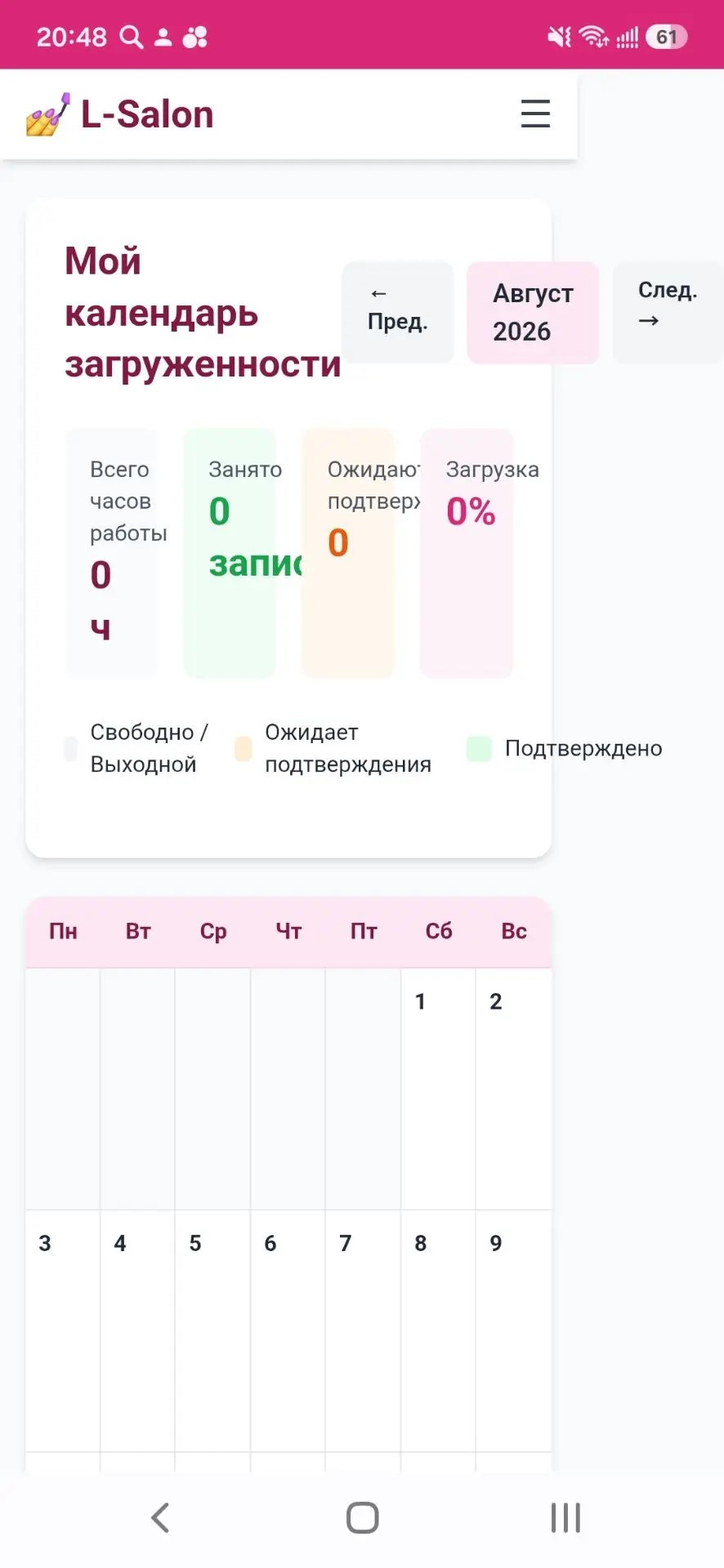Go to next month with След. button
Image resolution: width=724 pixels, height=1568 pixels.
(x=668, y=312)
